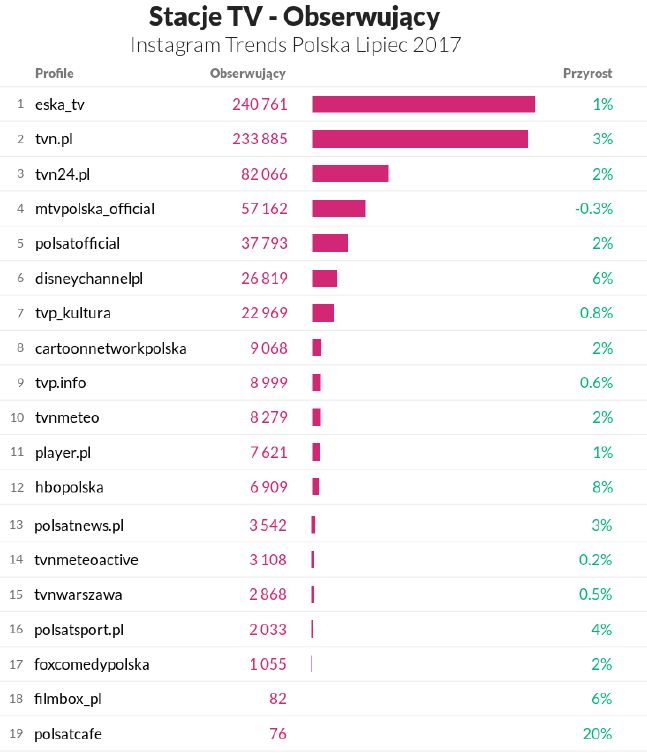Image resolution: width=647 pixels, height=756 pixels.
Task: Open the mtvpolska_official profile
Action: (95, 209)
